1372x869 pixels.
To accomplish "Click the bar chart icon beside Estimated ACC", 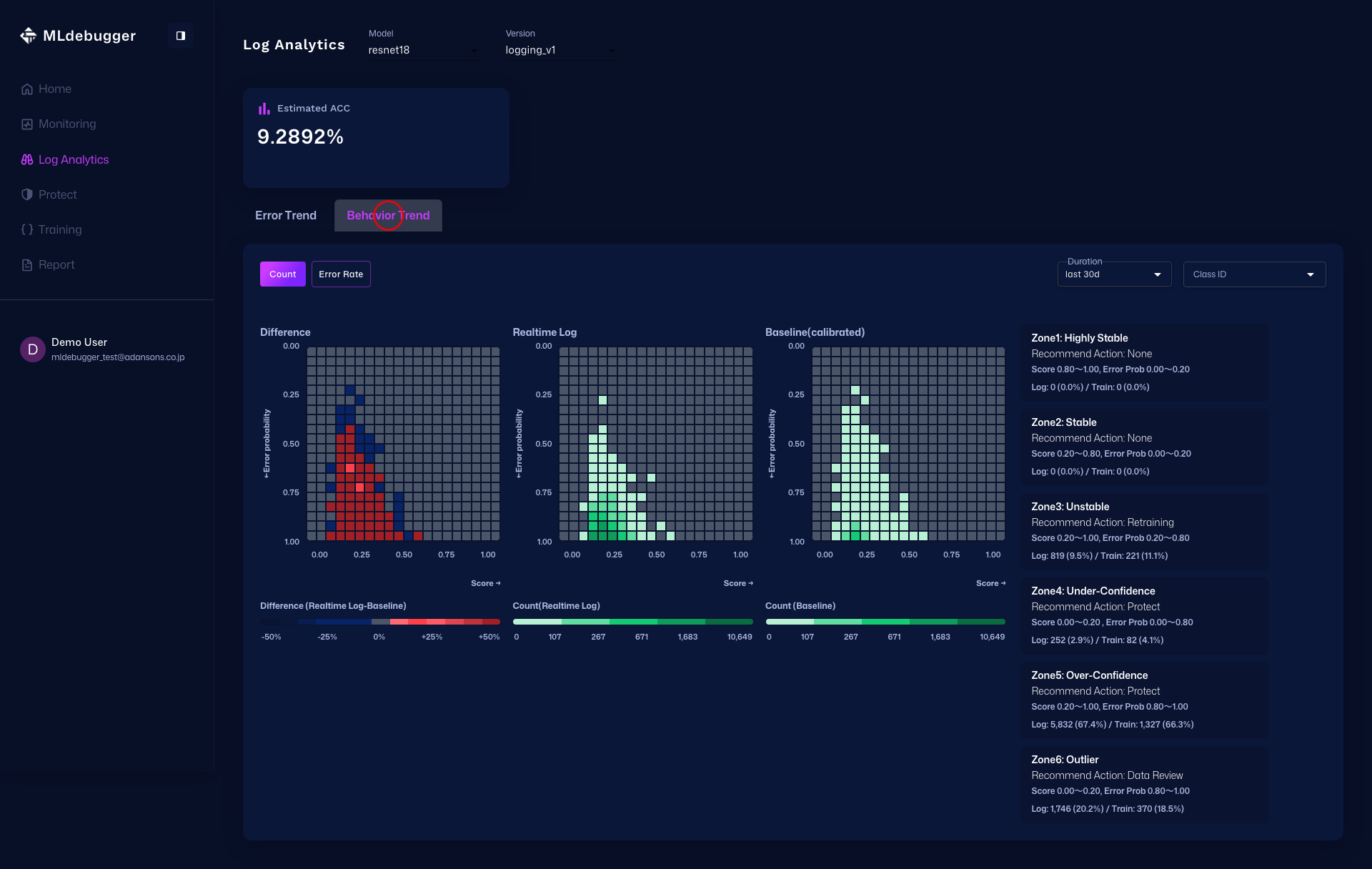I will 264,108.
